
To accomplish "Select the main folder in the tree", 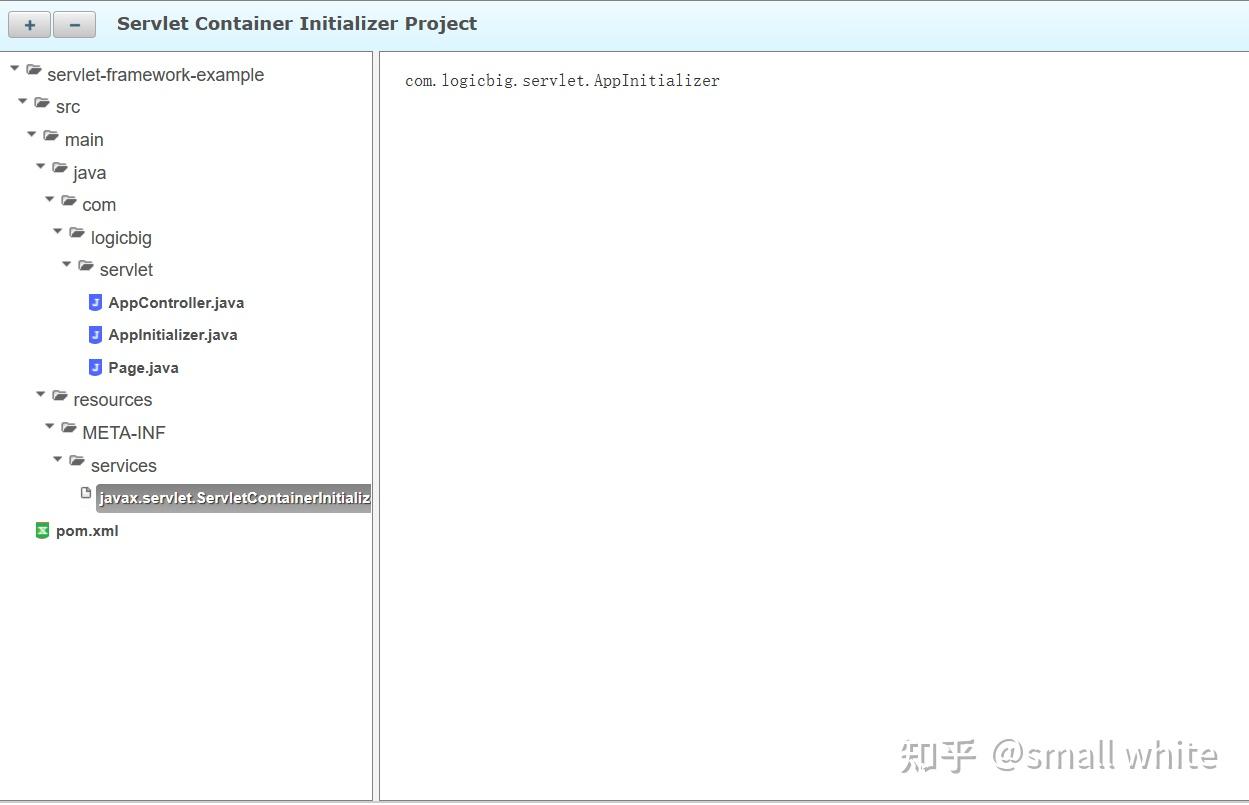I will click(84, 139).
